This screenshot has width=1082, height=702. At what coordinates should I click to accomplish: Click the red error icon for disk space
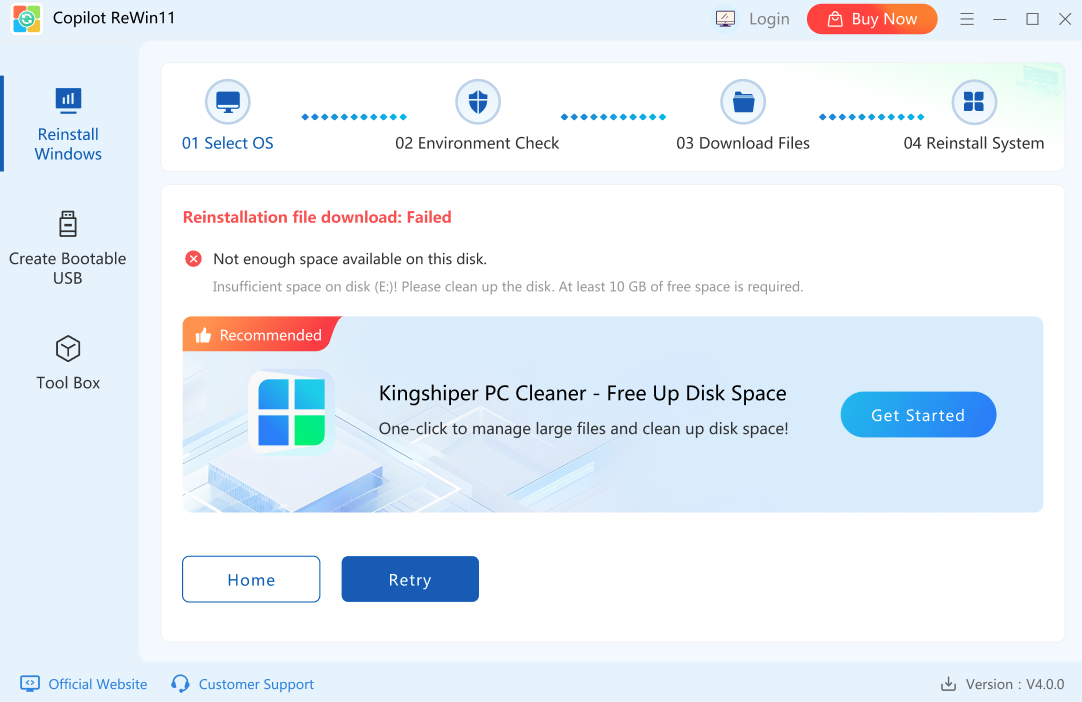click(x=194, y=259)
